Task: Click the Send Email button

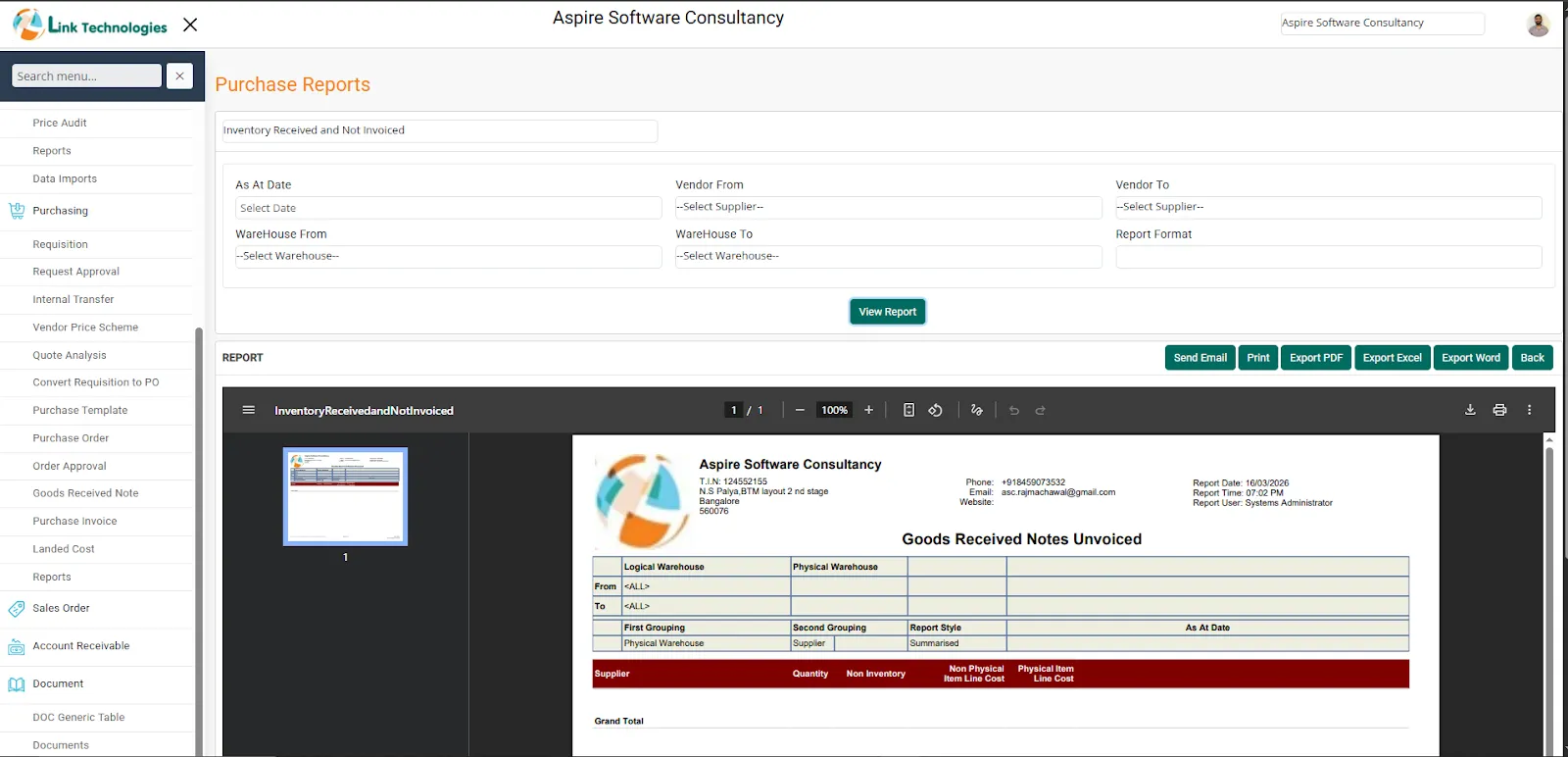Action: [1200, 358]
